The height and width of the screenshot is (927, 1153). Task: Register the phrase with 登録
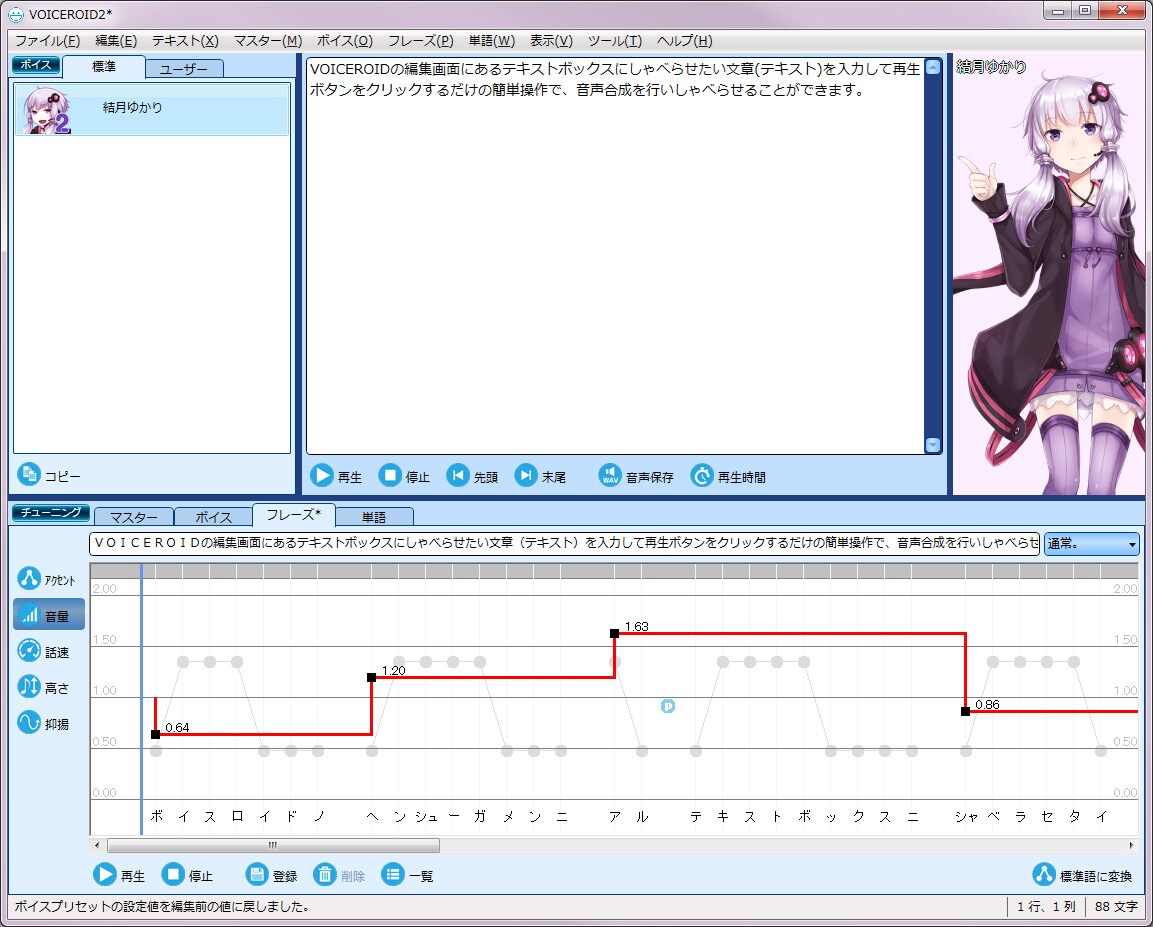click(272, 875)
